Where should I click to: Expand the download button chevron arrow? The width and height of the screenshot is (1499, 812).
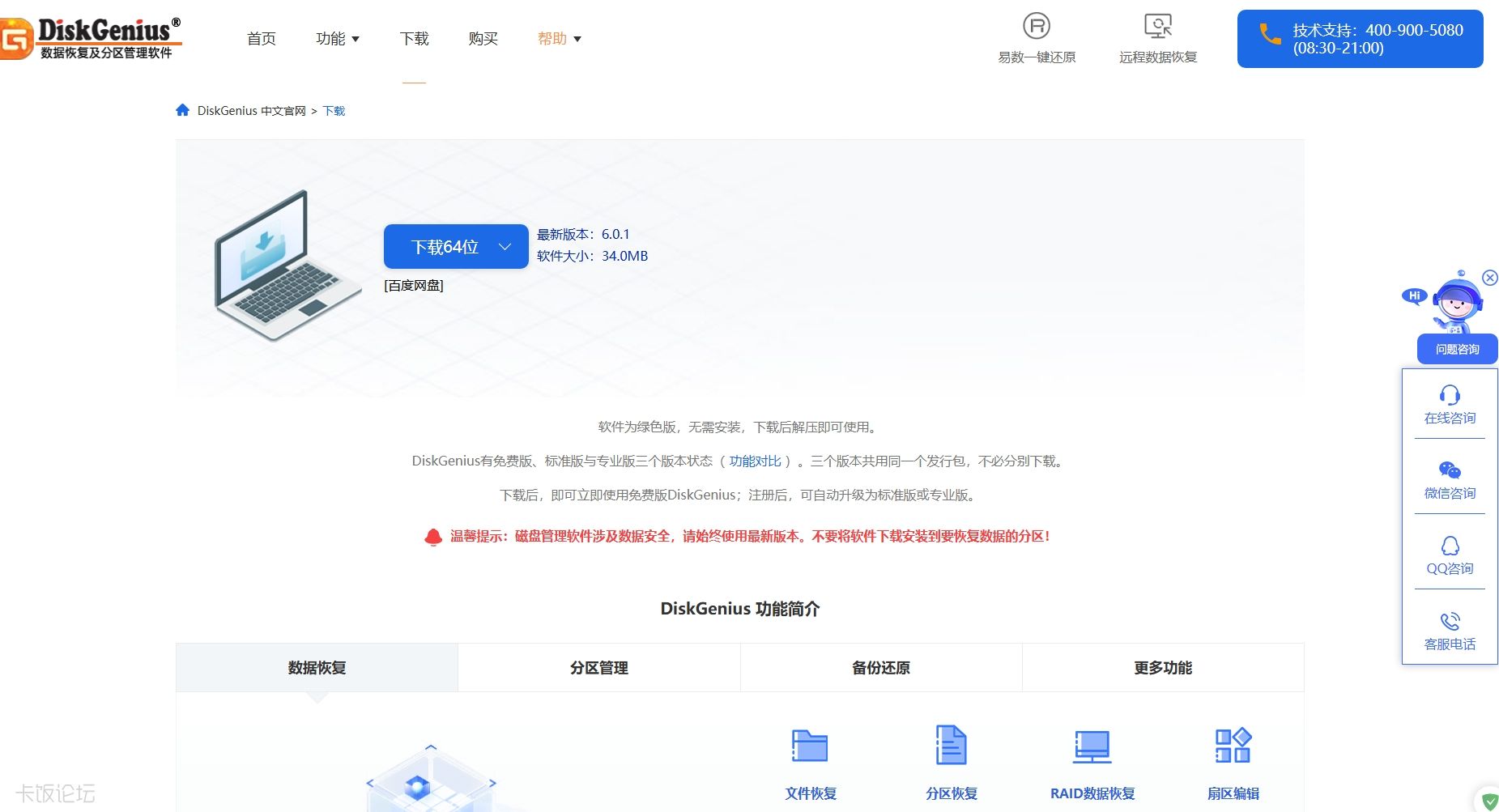tap(505, 247)
